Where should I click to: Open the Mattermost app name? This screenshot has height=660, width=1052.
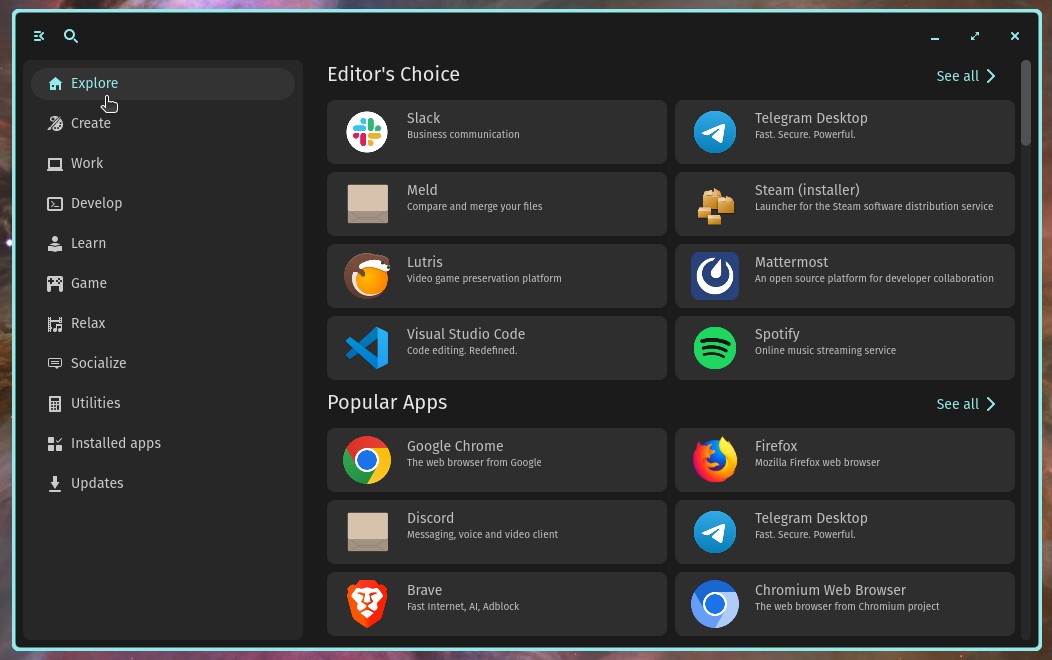(x=792, y=262)
